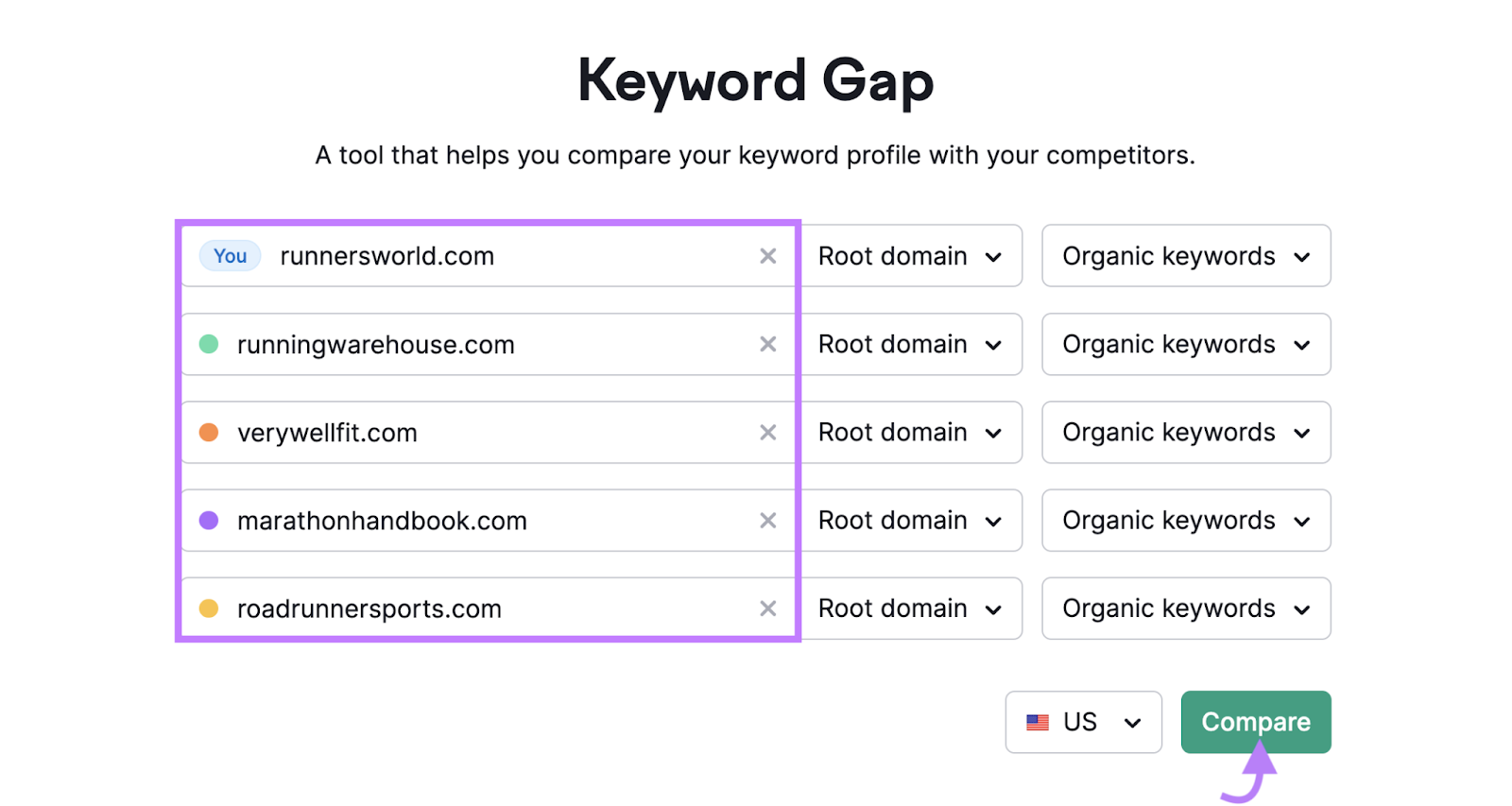1512x806 pixels.
Task: Click the yellow dot beside roadrunnersports.com
Action: coord(209,609)
